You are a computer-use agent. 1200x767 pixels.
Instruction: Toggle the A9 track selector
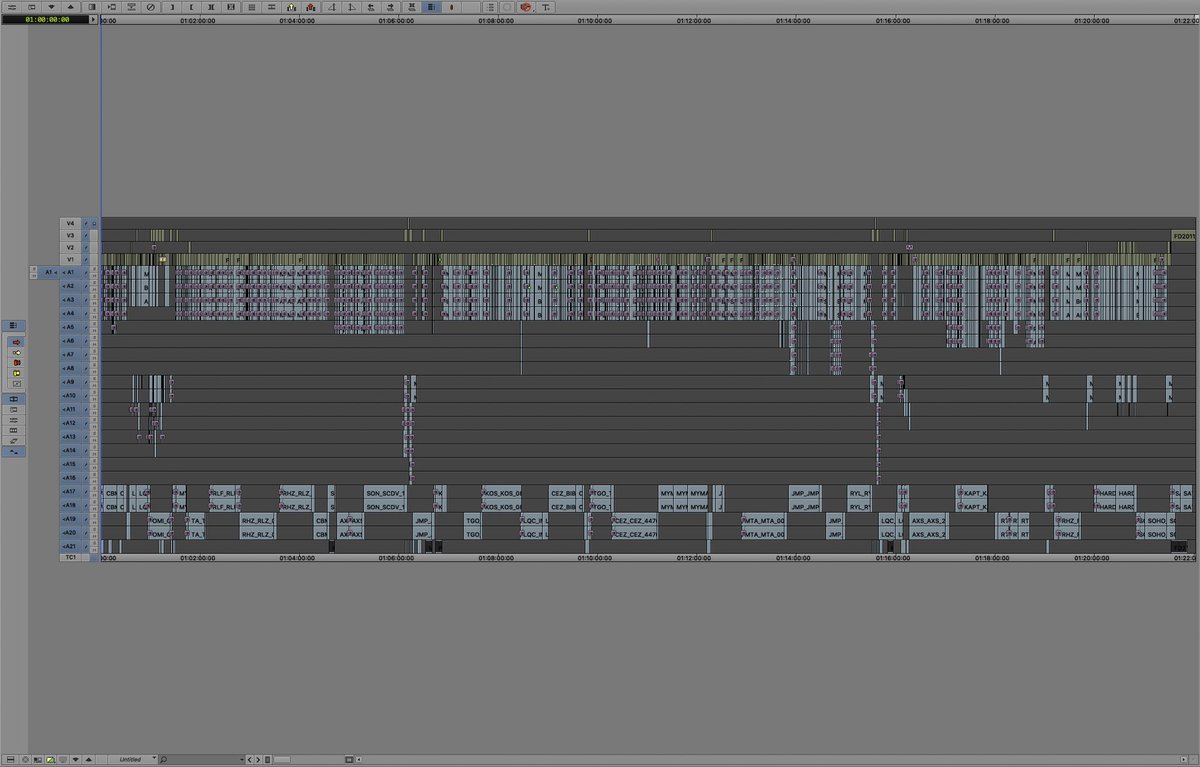(71, 382)
